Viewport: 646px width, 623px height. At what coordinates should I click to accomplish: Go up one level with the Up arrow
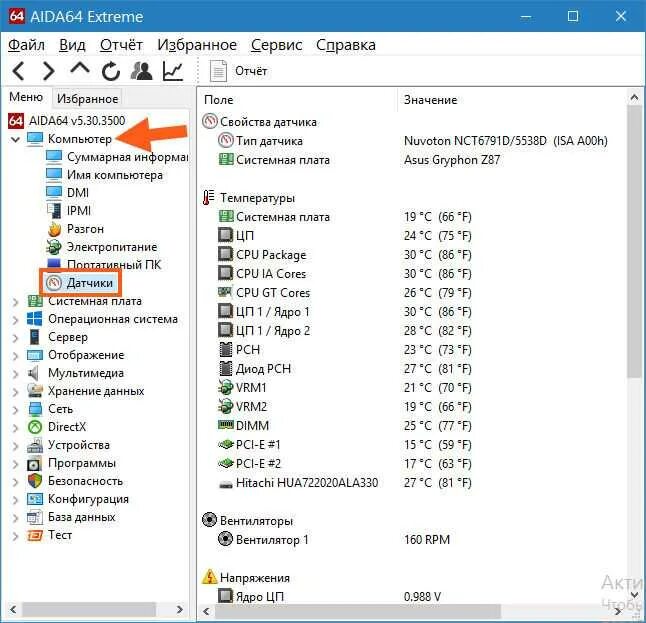tap(80, 69)
